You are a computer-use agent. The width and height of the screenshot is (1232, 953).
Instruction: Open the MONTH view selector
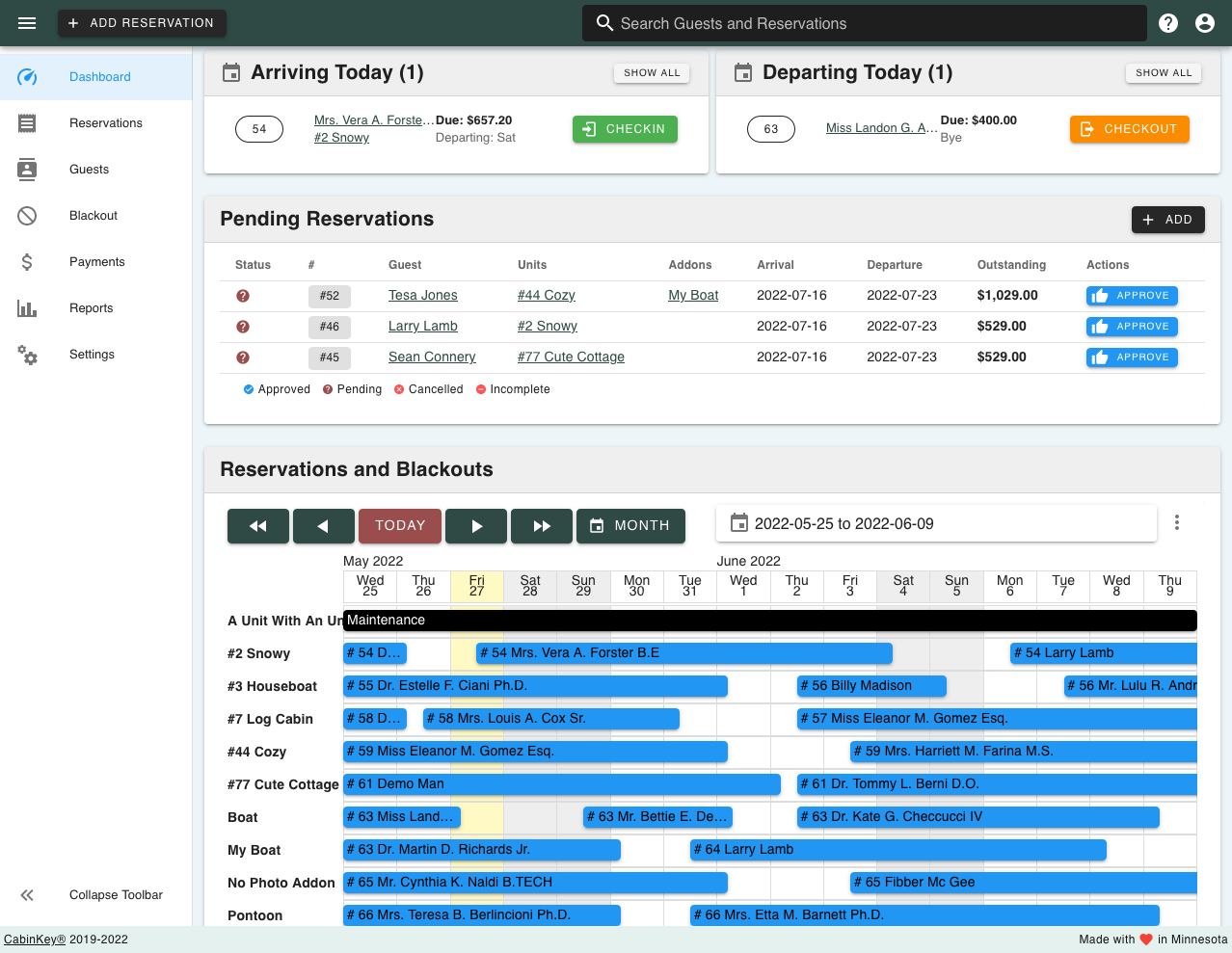[x=630, y=526]
